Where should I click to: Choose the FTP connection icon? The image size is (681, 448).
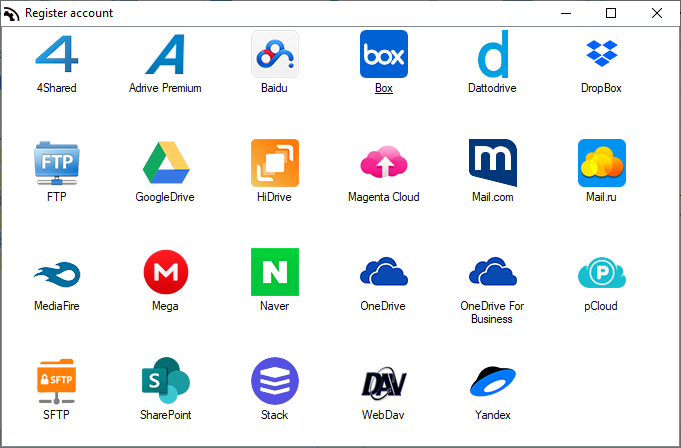[56, 163]
